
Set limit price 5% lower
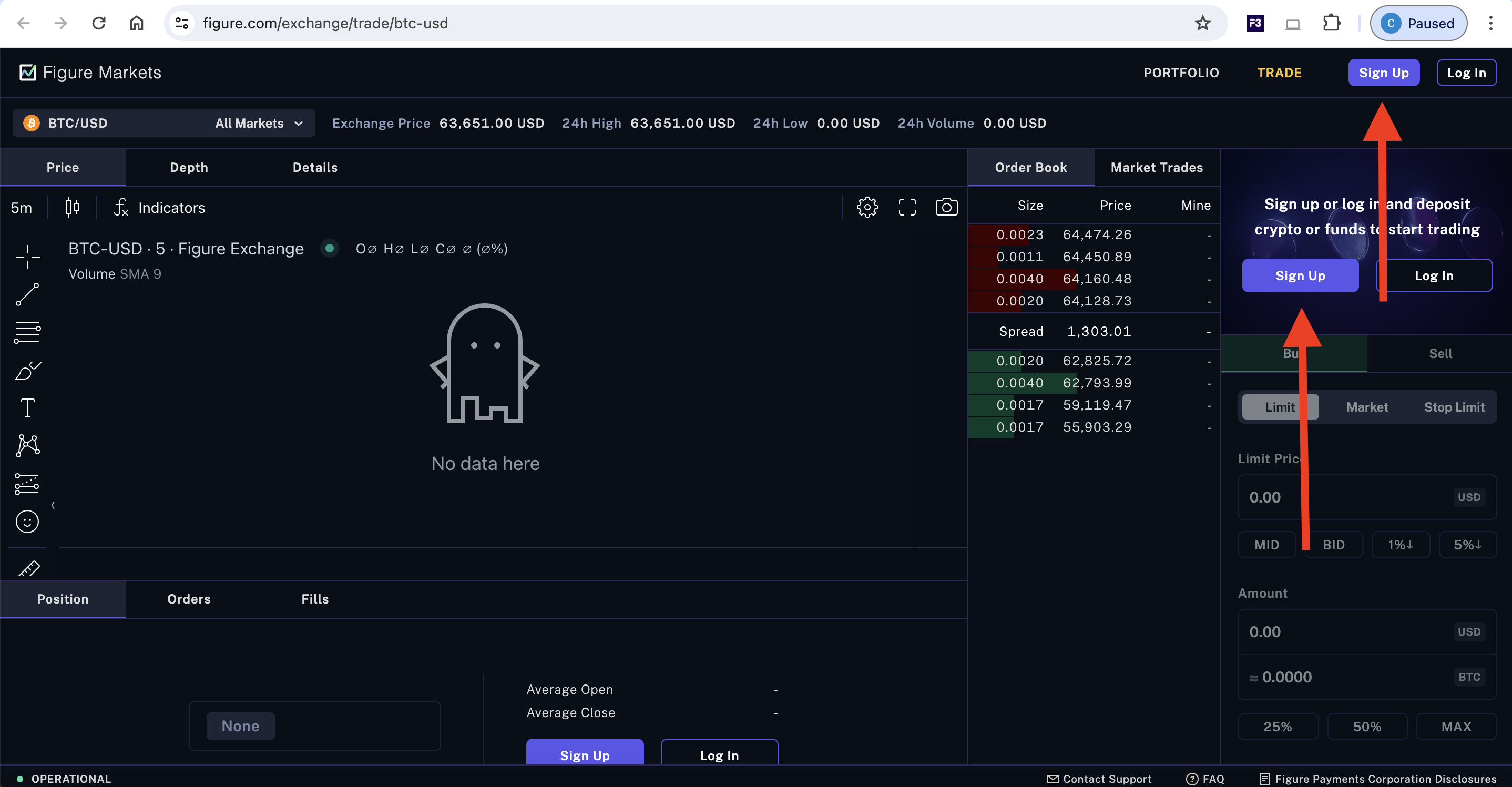click(x=1467, y=545)
